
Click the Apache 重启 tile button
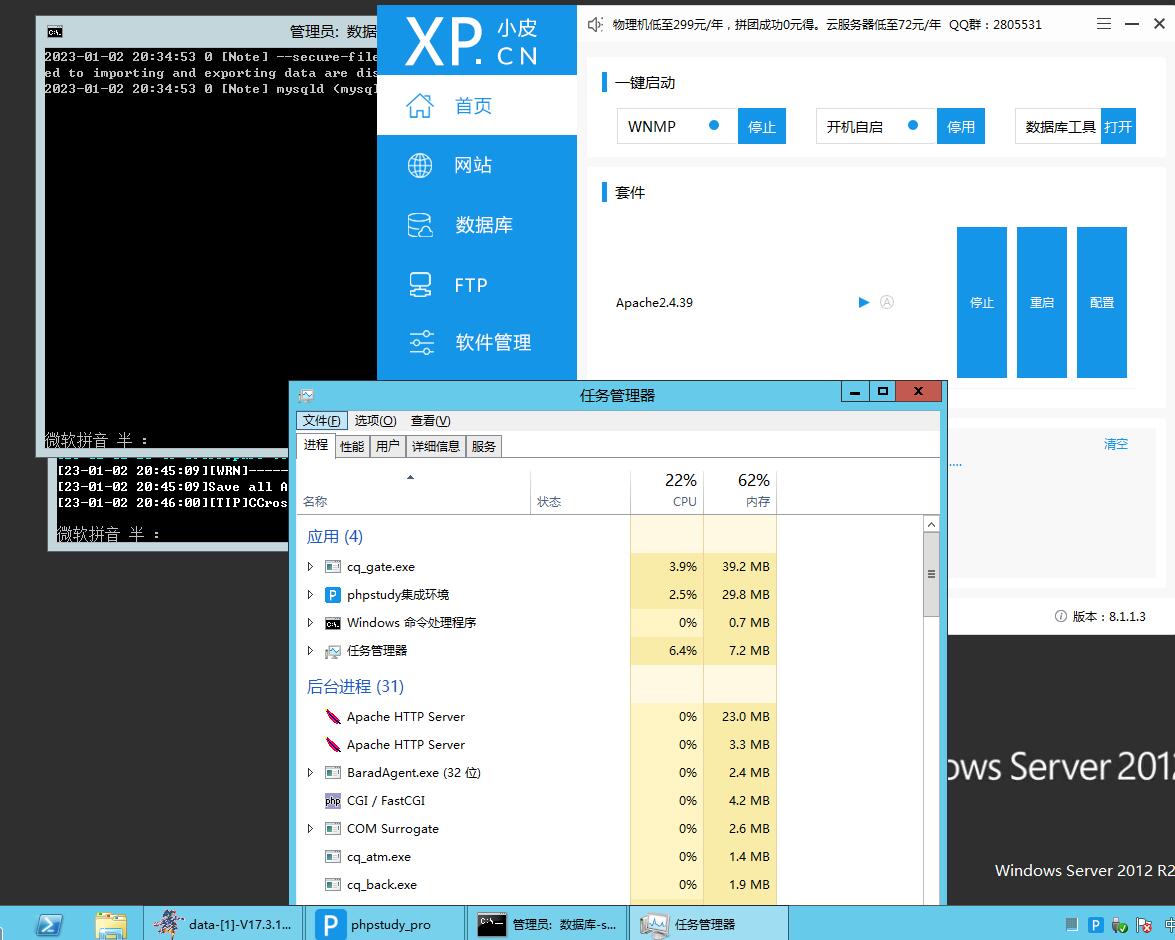tap(1042, 302)
